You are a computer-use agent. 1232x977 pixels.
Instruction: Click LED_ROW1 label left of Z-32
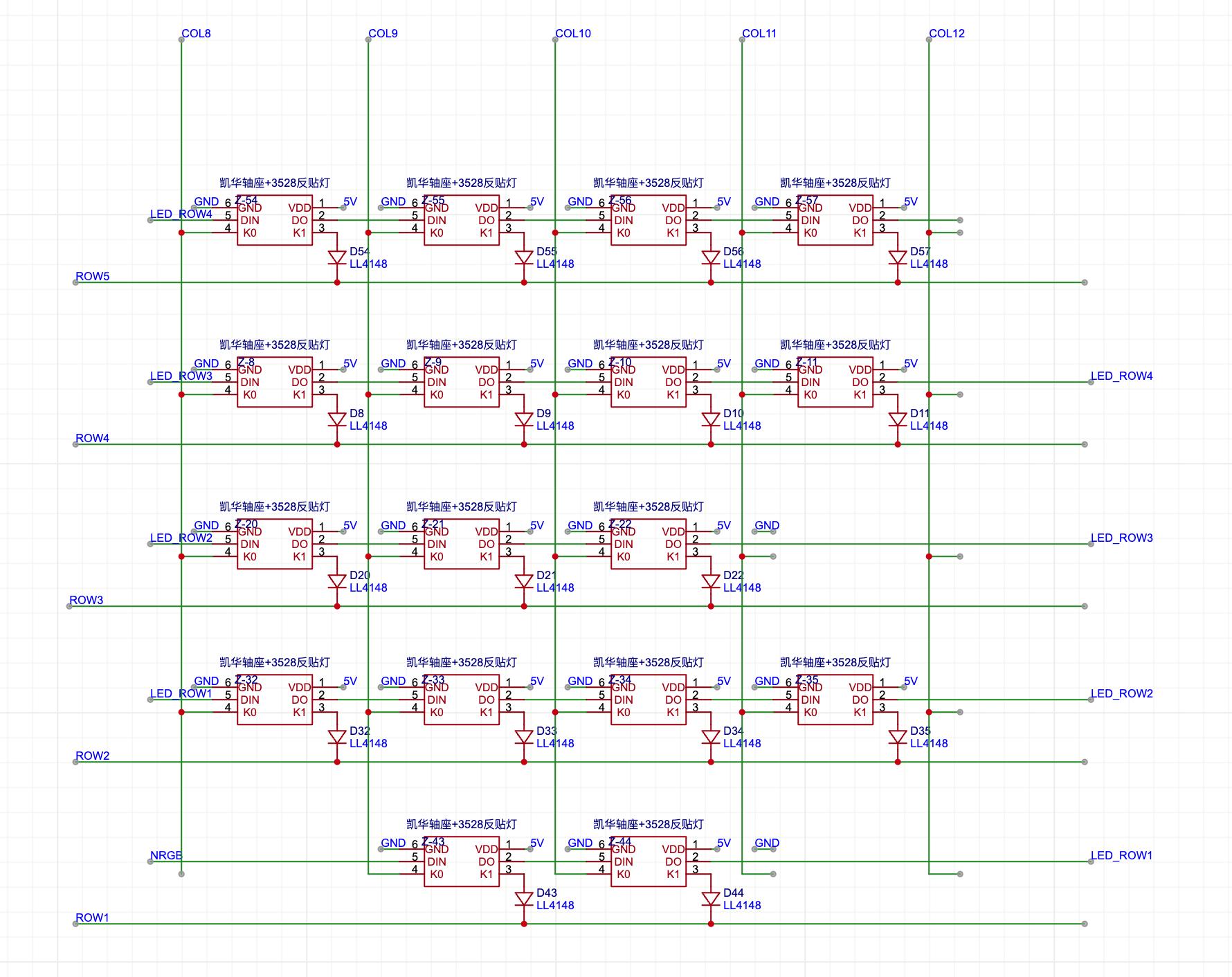[181, 693]
